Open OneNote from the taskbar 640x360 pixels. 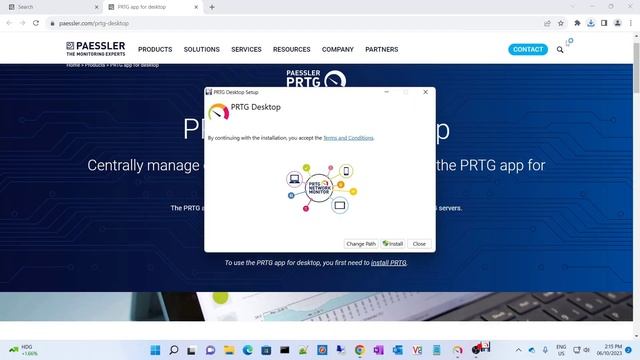click(378, 350)
